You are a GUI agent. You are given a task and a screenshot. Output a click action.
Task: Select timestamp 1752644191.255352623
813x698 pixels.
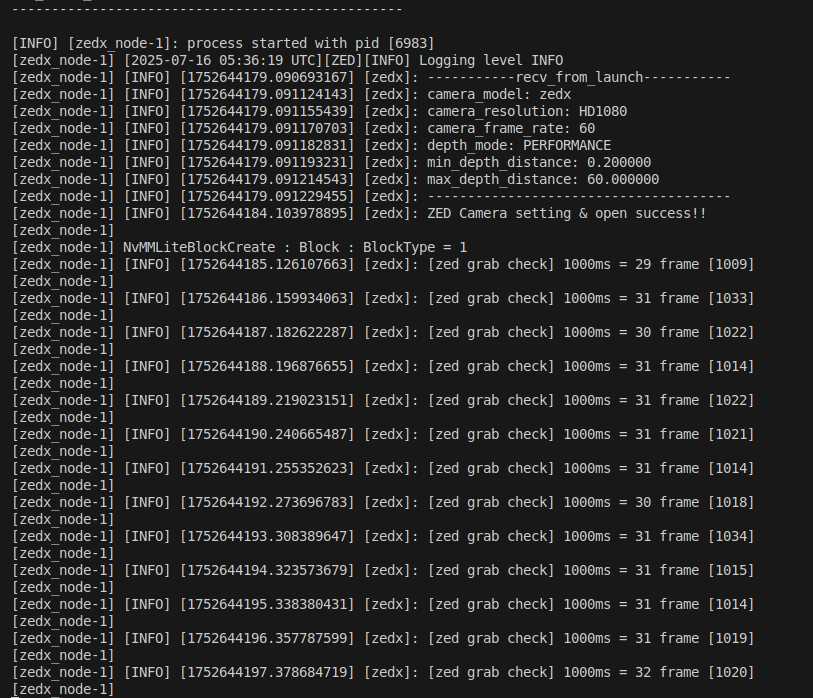coord(267,468)
